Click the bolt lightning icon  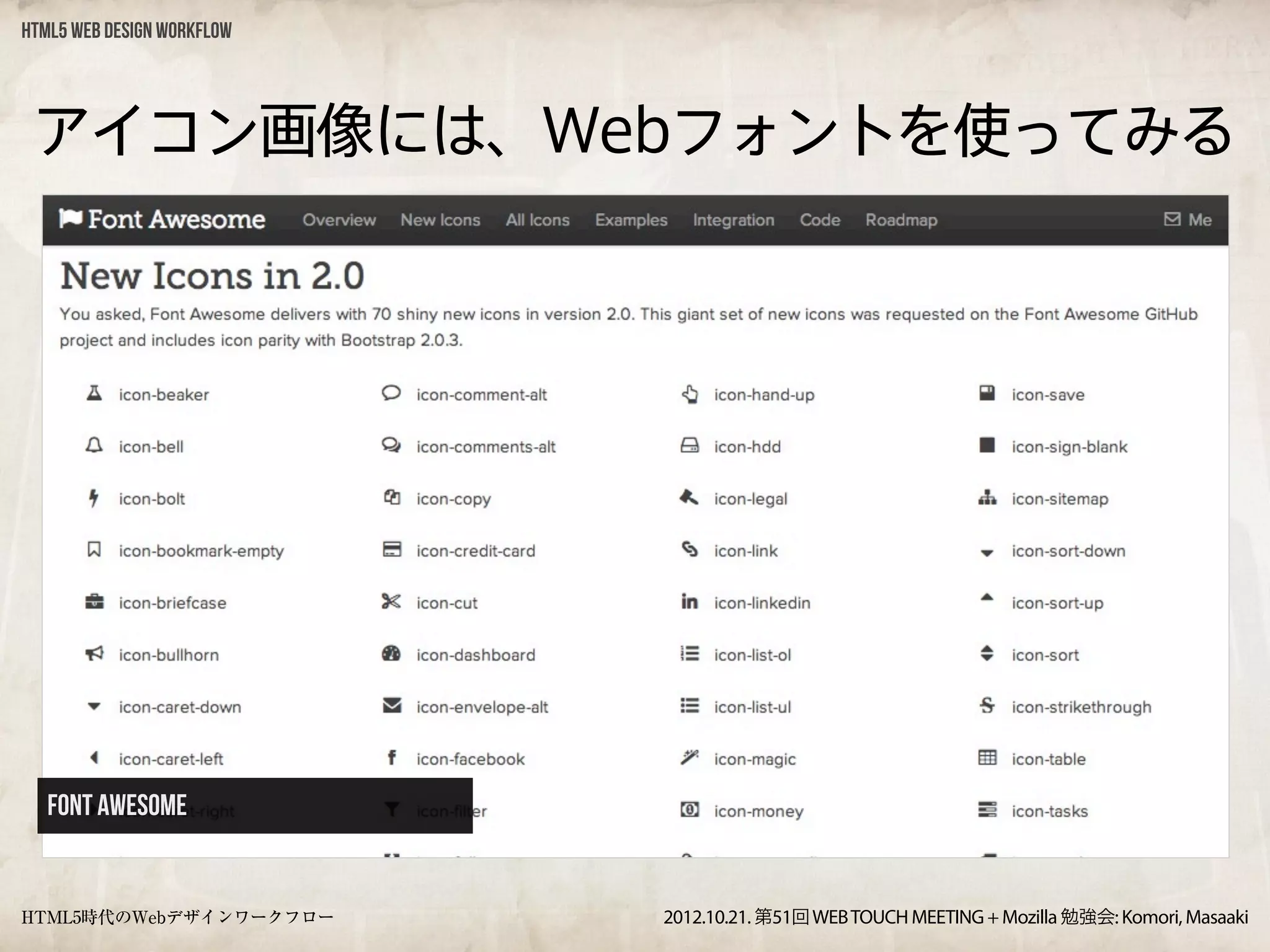click(94, 498)
